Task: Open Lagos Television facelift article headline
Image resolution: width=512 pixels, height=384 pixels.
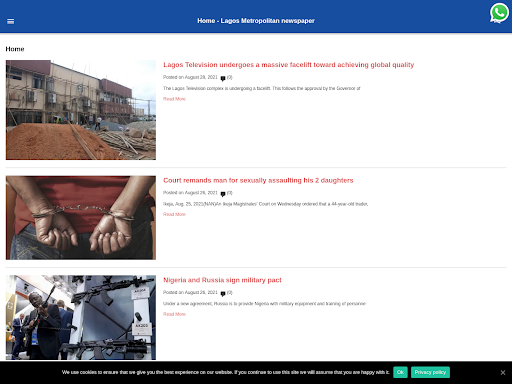Action: (x=288, y=65)
